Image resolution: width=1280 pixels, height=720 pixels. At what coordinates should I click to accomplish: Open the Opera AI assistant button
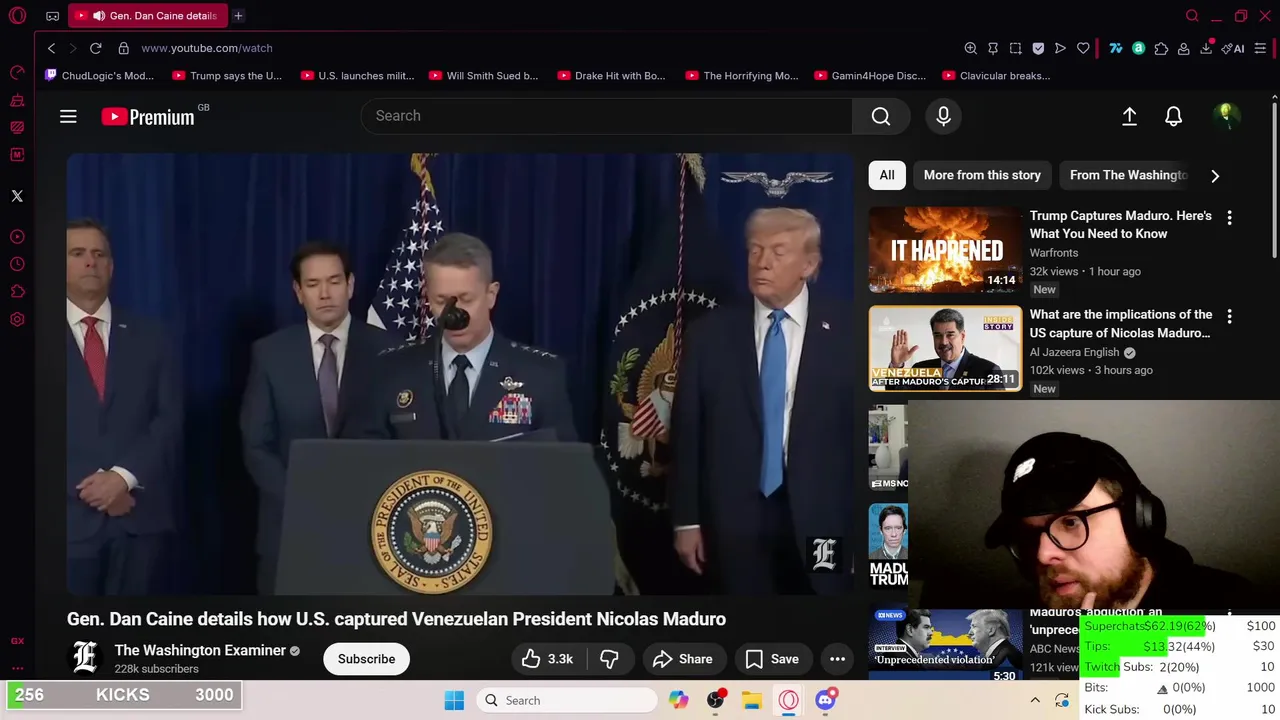[x=1233, y=48]
